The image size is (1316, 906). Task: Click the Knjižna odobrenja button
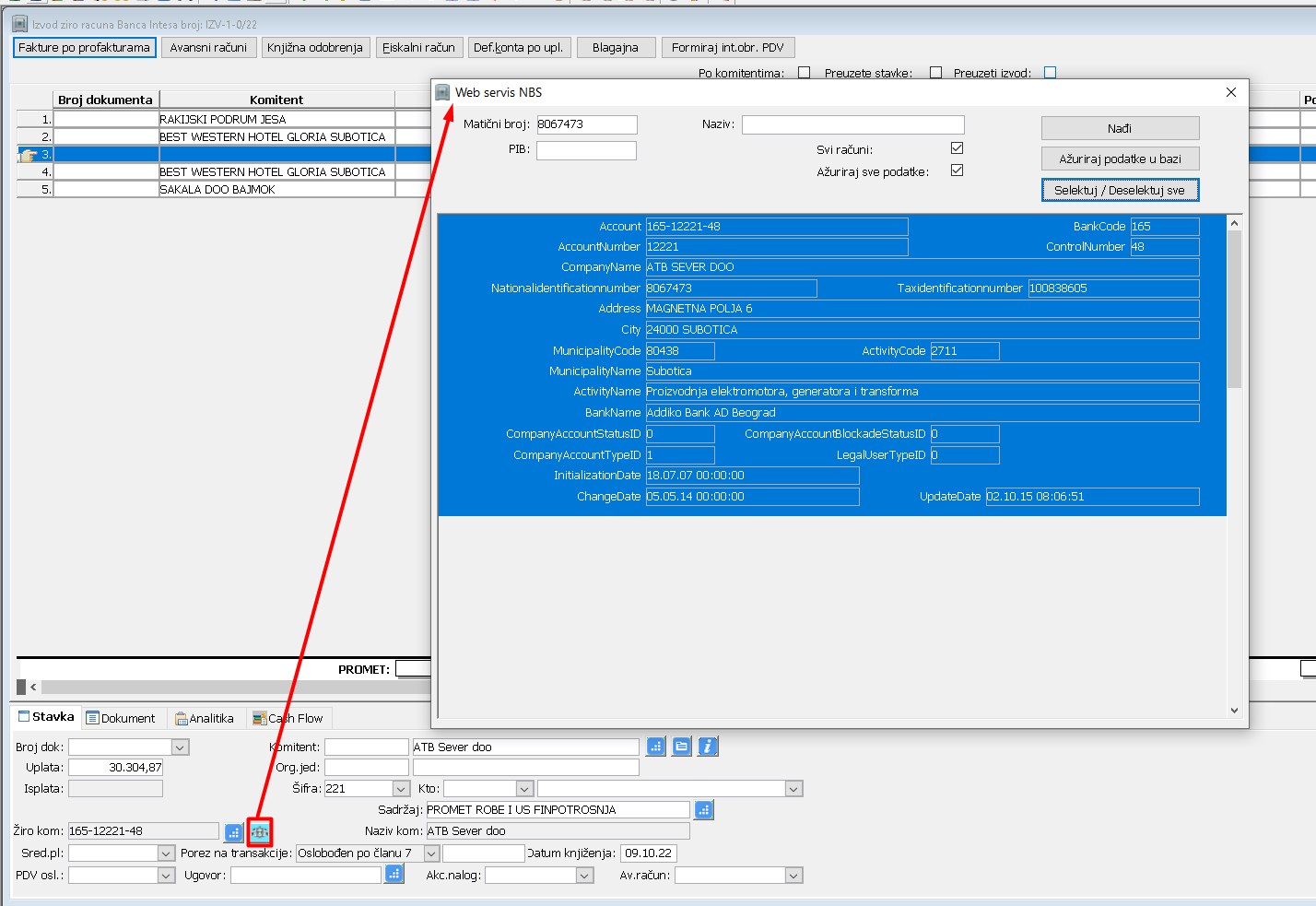coord(315,47)
